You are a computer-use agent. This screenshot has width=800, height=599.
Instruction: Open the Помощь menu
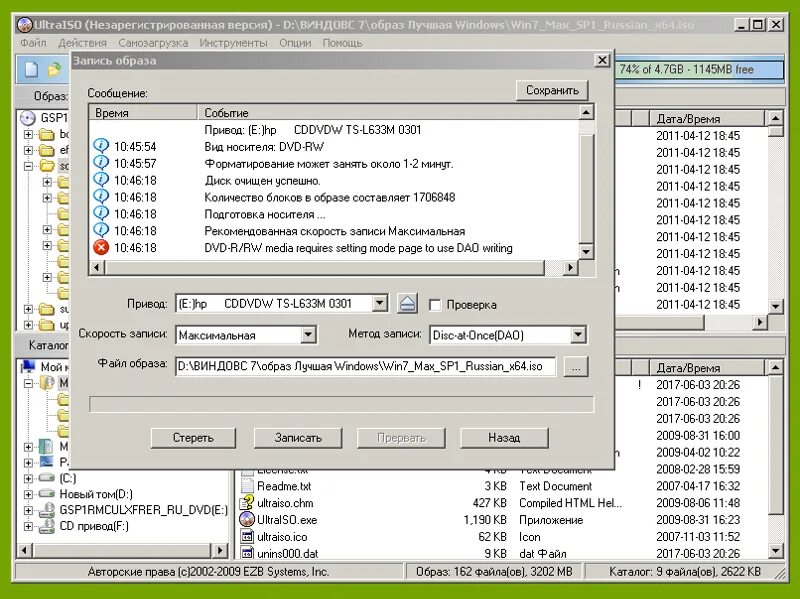(x=342, y=43)
